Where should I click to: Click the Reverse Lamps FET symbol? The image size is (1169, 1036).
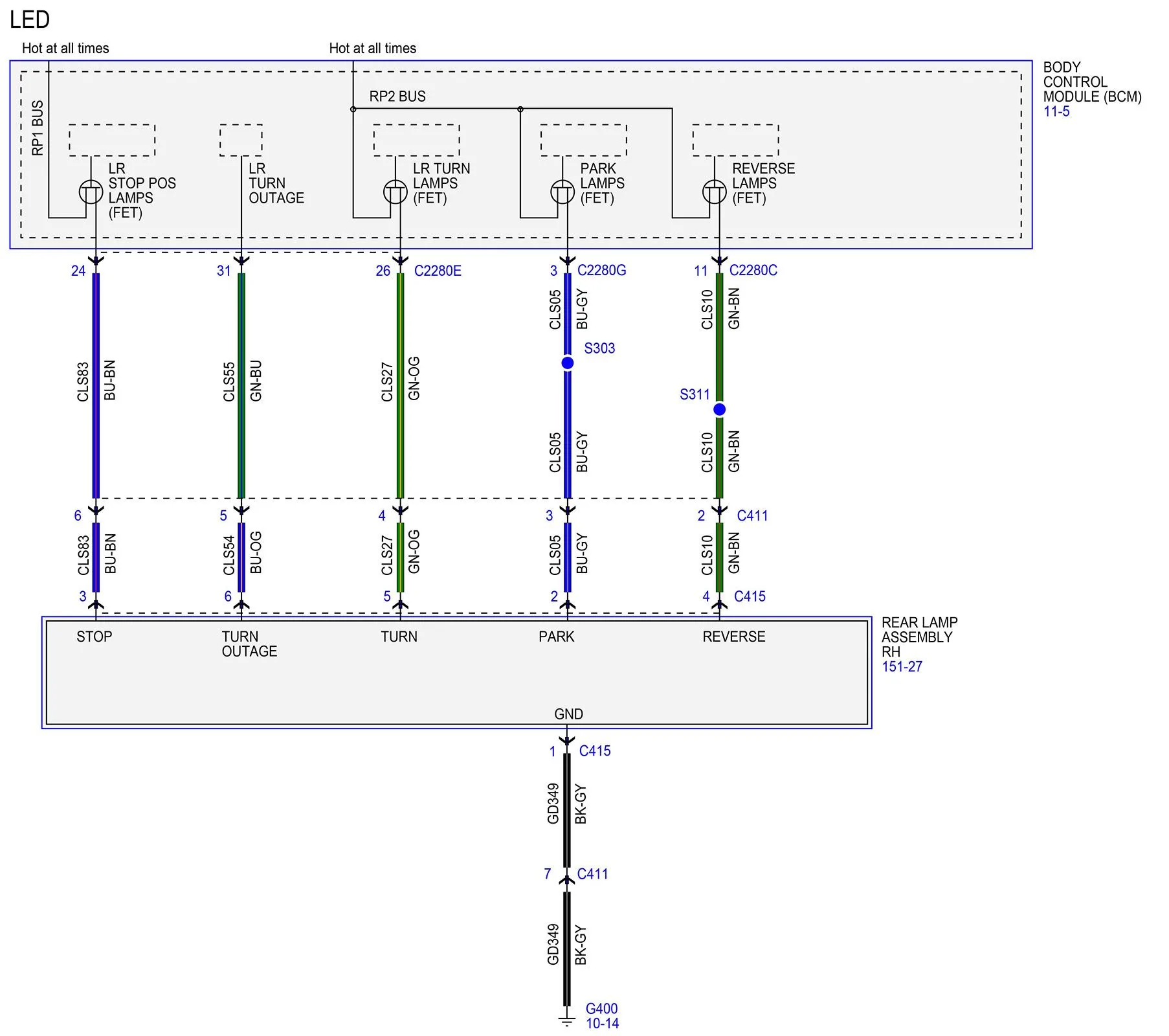715,192
